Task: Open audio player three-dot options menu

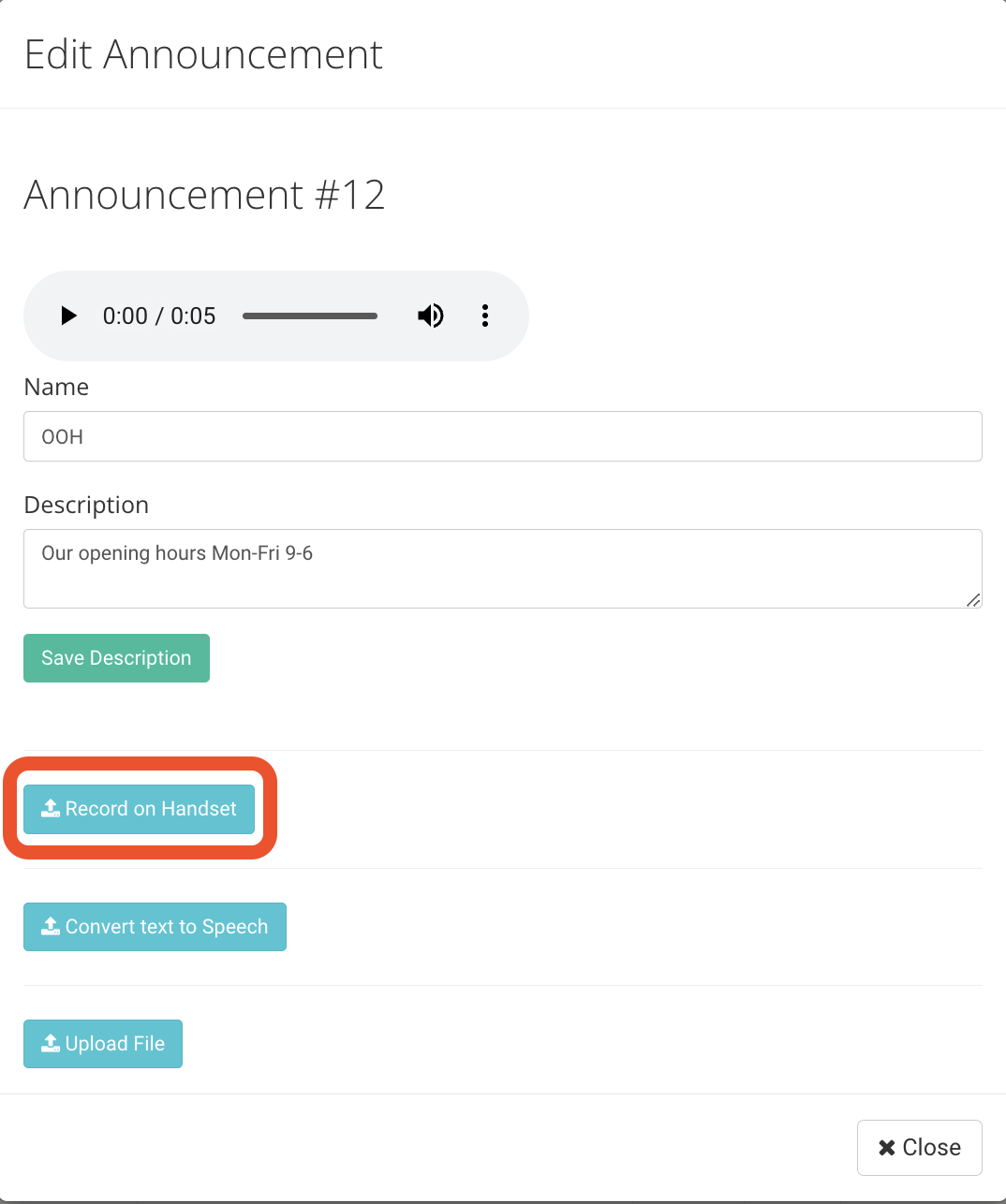Action: click(485, 316)
